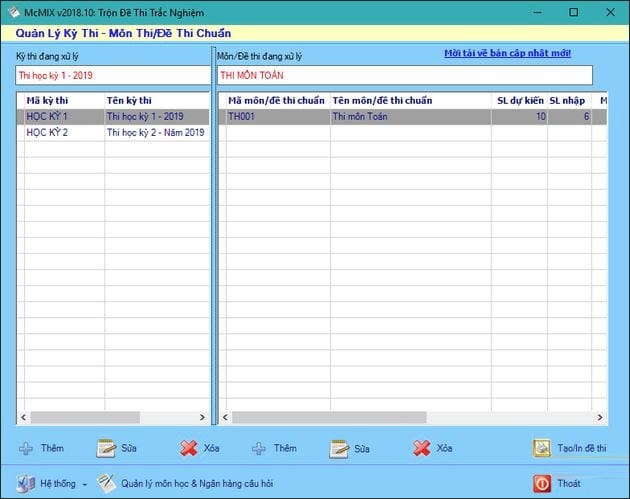Click the plus icon of subject Thêm
The image size is (630, 499).
point(259,448)
